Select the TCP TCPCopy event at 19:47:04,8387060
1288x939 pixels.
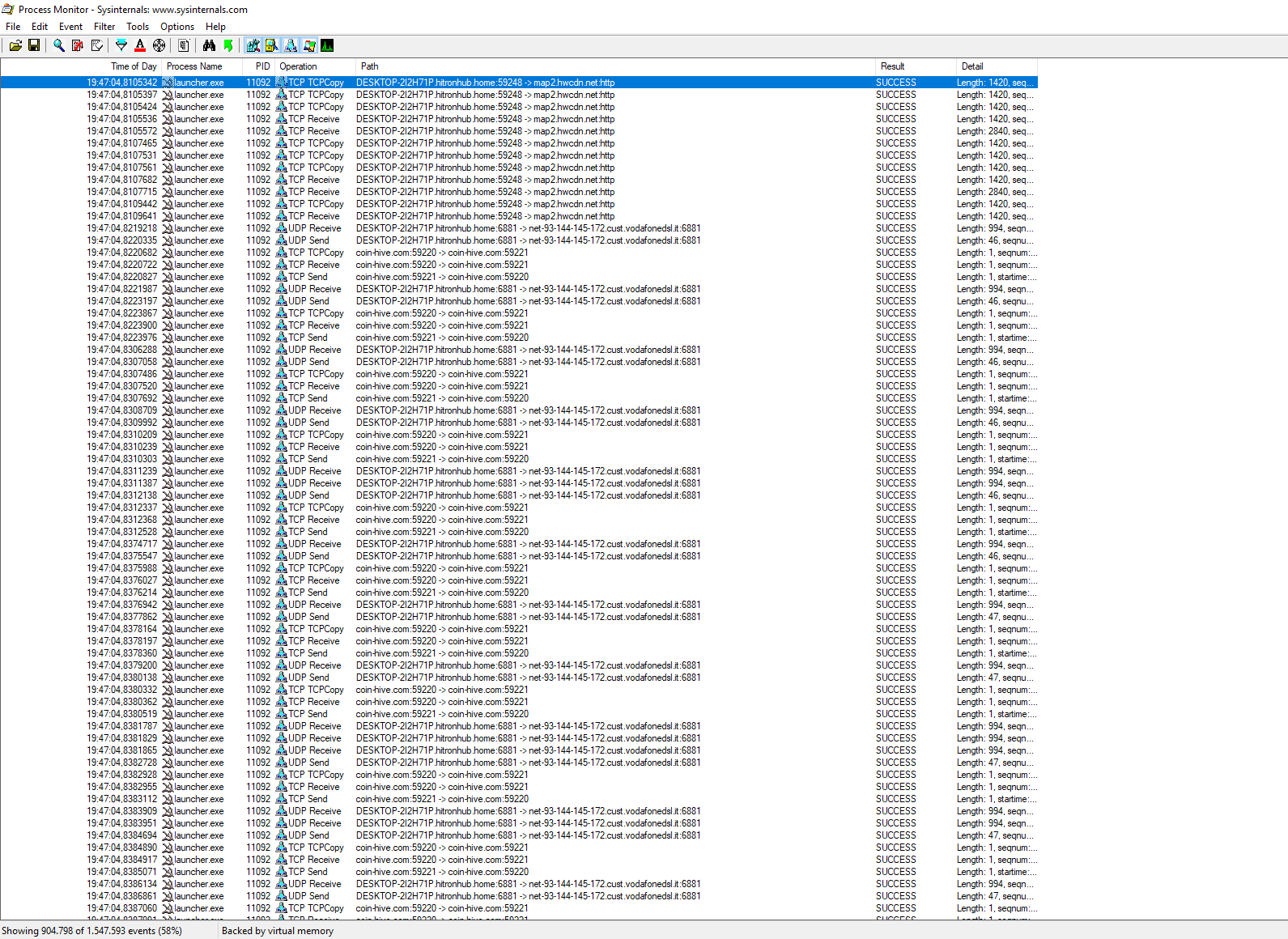click(518, 908)
